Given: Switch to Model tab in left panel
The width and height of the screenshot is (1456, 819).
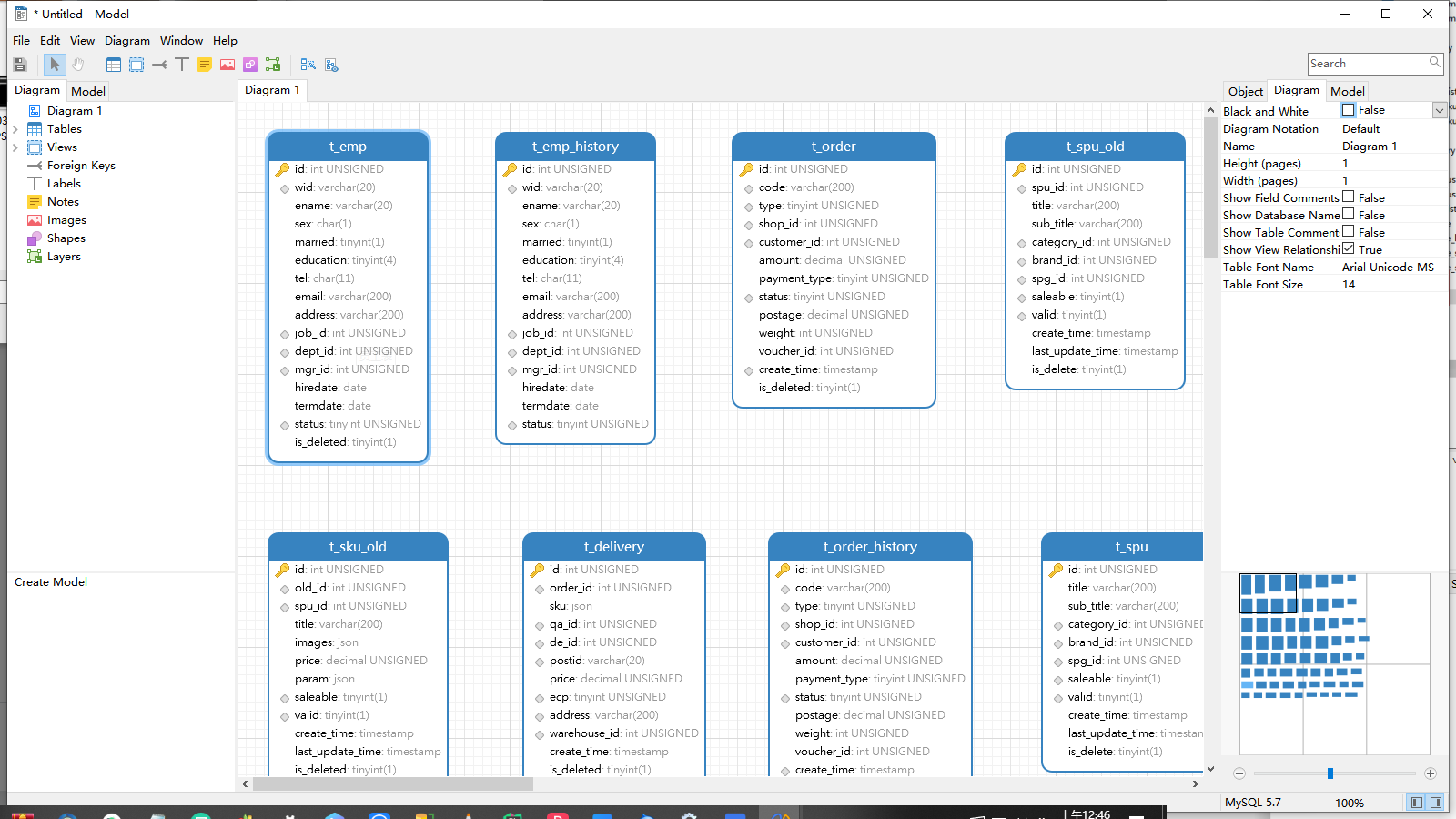Looking at the screenshot, I should point(88,91).
